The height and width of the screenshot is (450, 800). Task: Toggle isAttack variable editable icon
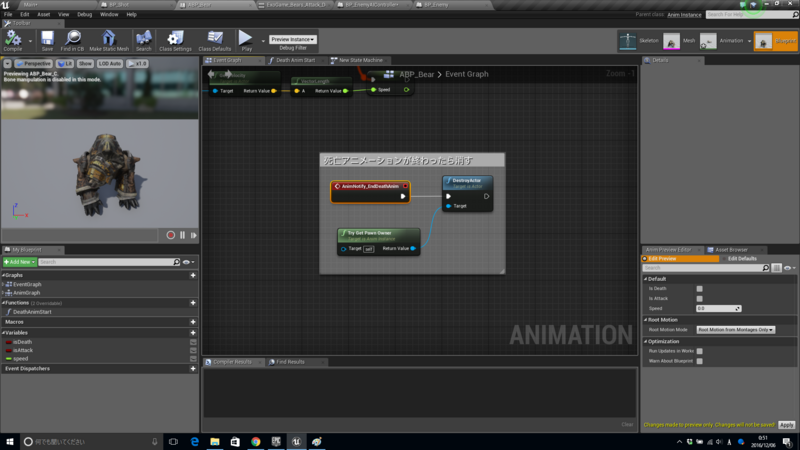tap(193, 351)
